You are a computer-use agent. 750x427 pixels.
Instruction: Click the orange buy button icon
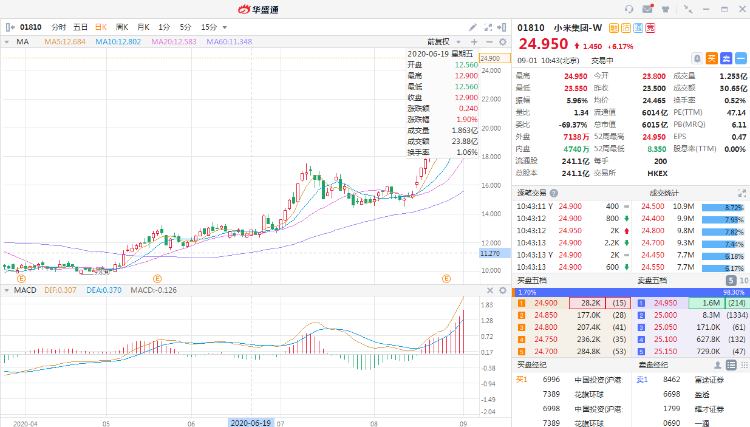712,58
